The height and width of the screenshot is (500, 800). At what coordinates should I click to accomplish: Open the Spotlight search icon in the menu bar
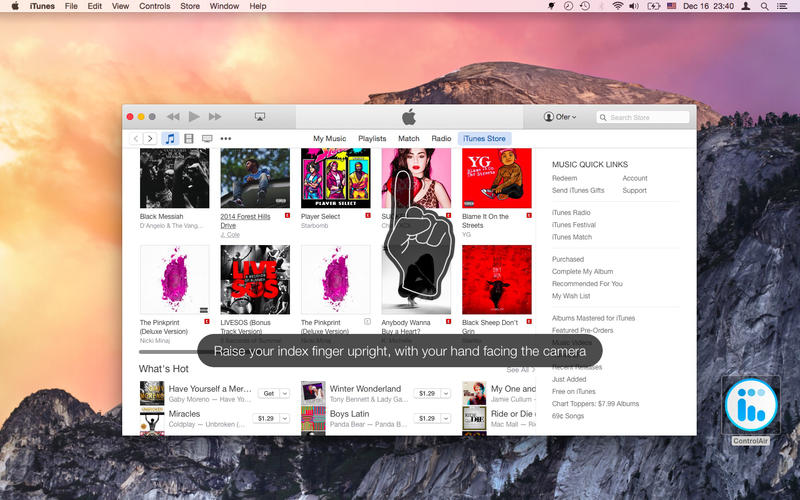click(x=764, y=6)
